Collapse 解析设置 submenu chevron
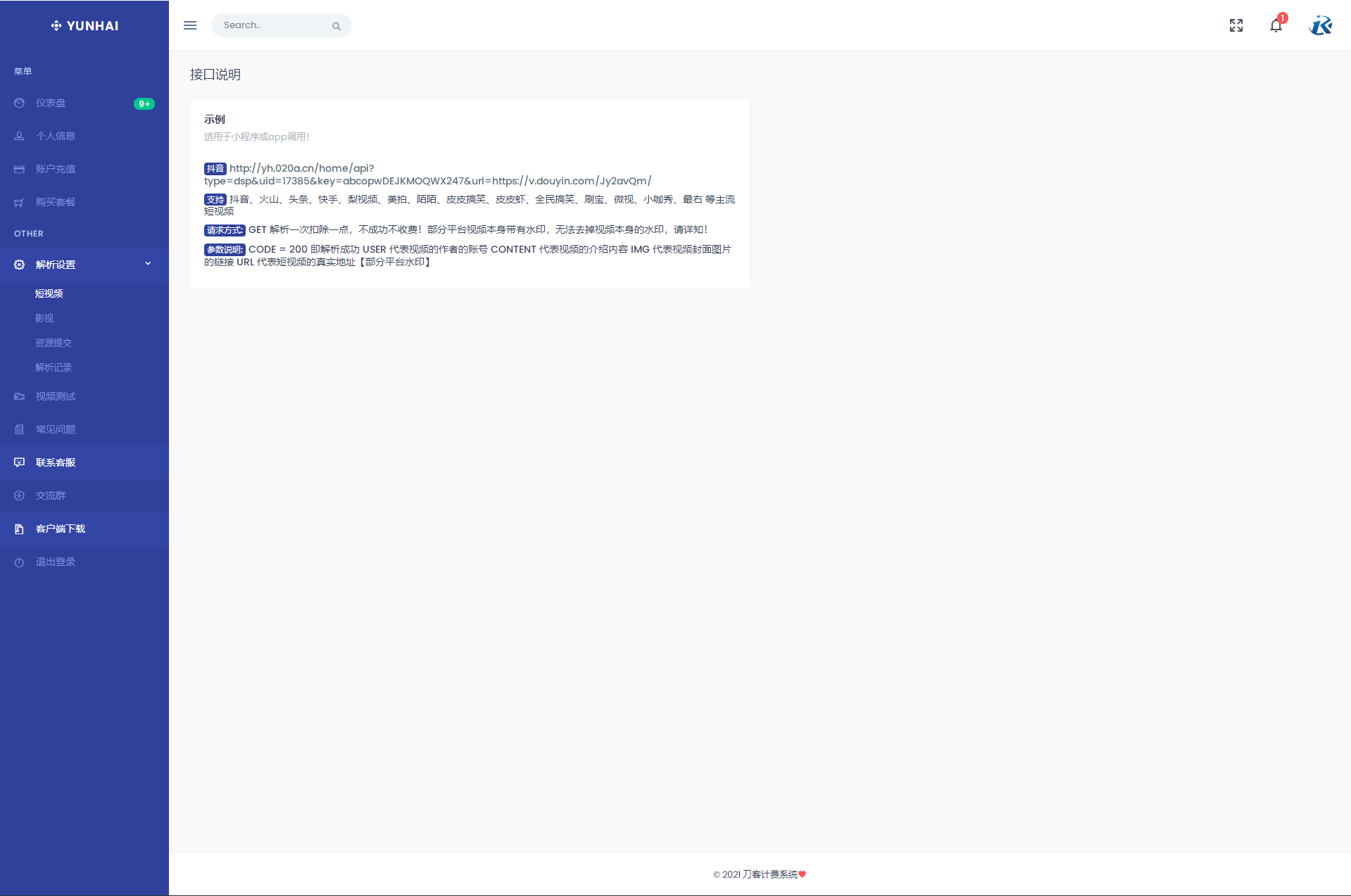The image size is (1351, 896). pos(148,264)
